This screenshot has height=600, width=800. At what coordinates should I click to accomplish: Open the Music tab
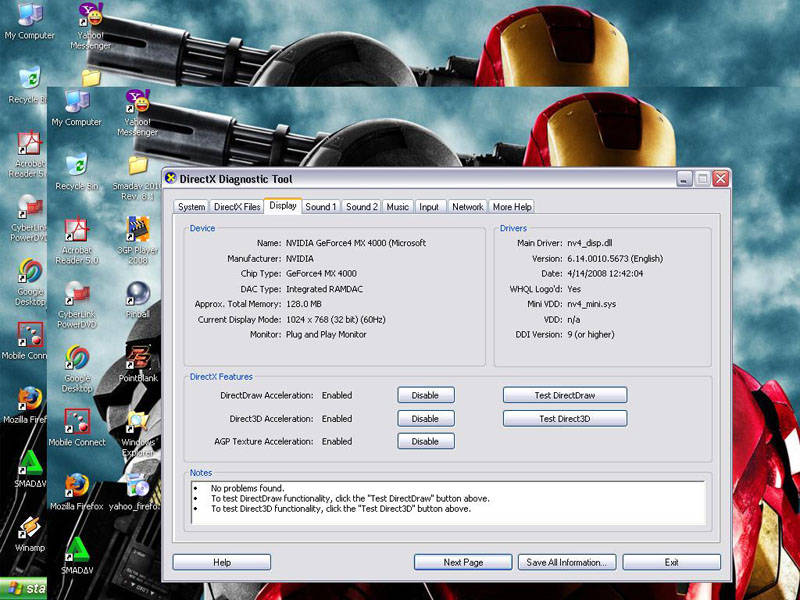coord(397,207)
